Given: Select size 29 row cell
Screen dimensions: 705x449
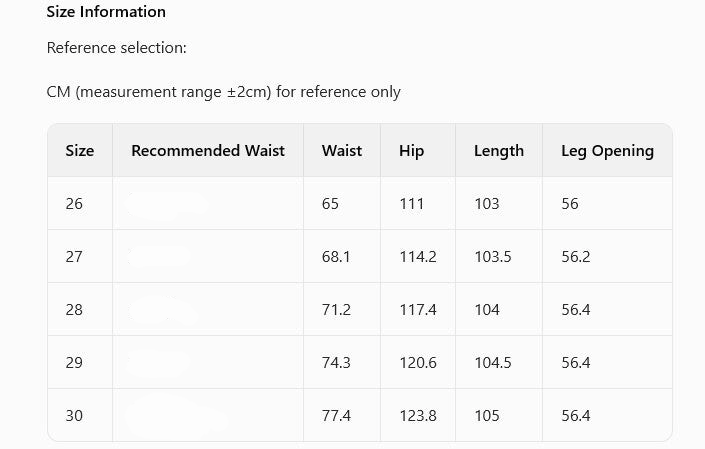Looking at the screenshot, I should tap(74, 363).
